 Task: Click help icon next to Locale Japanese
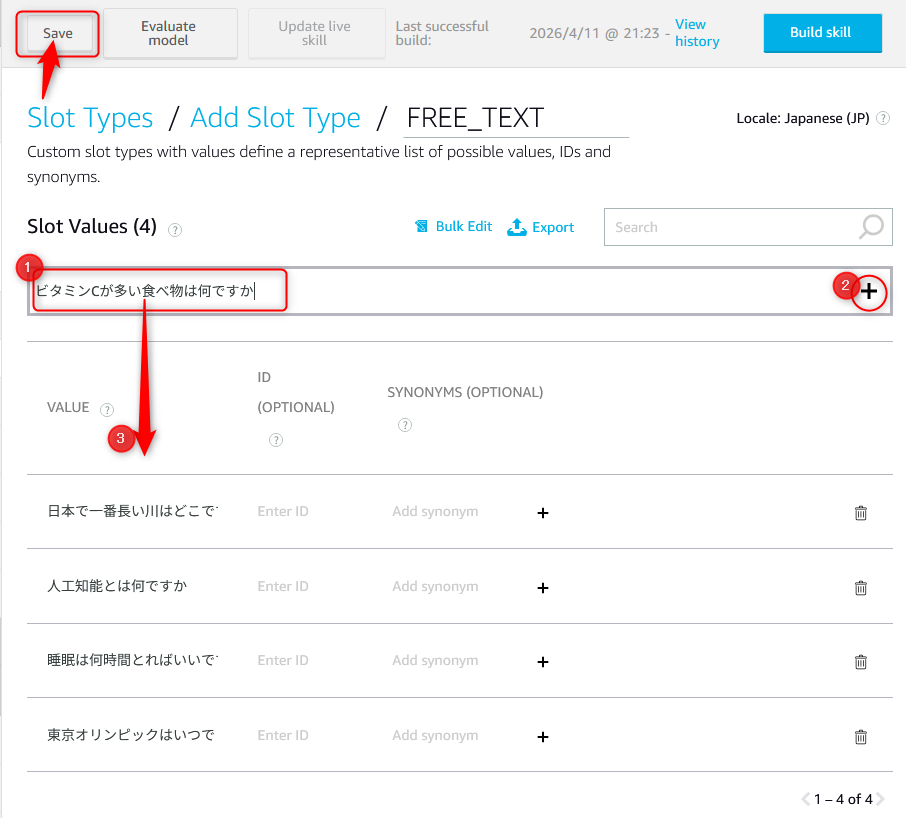[x=883, y=118]
